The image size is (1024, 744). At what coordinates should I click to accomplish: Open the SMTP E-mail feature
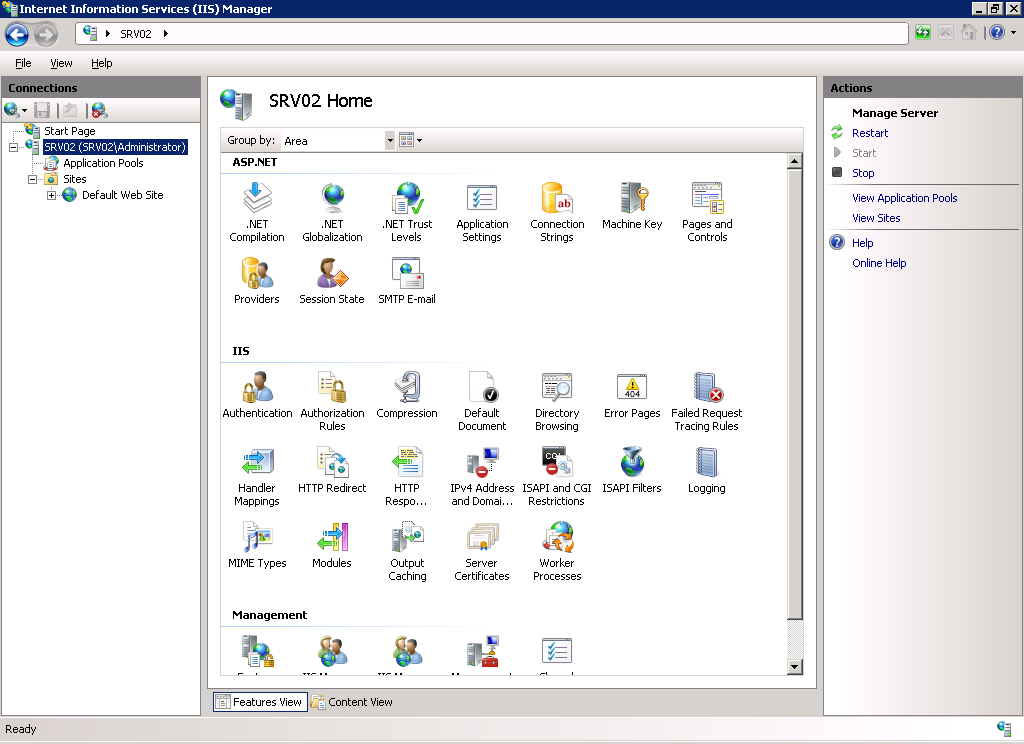[407, 281]
